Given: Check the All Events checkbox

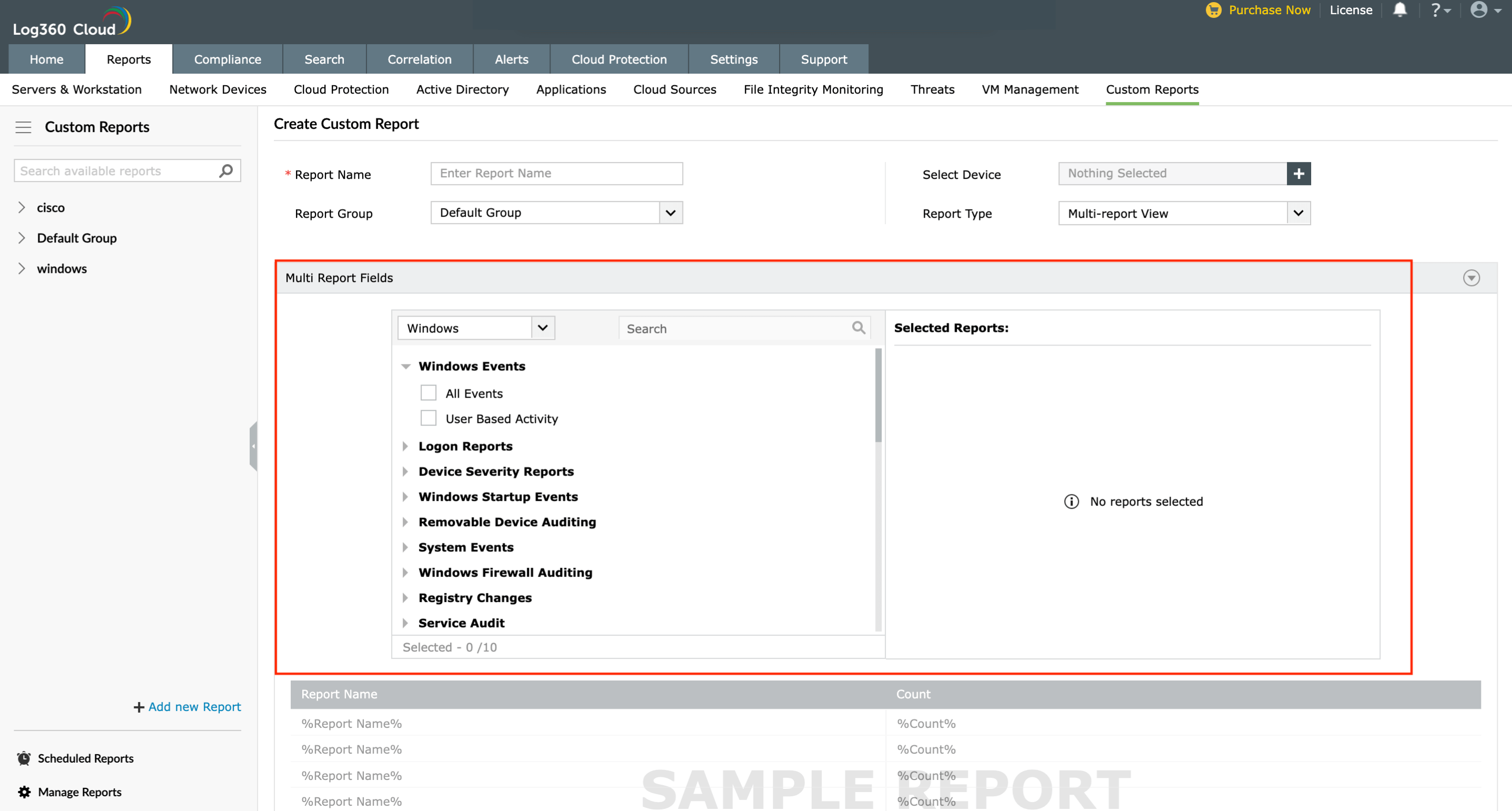Looking at the screenshot, I should click(x=428, y=393).
